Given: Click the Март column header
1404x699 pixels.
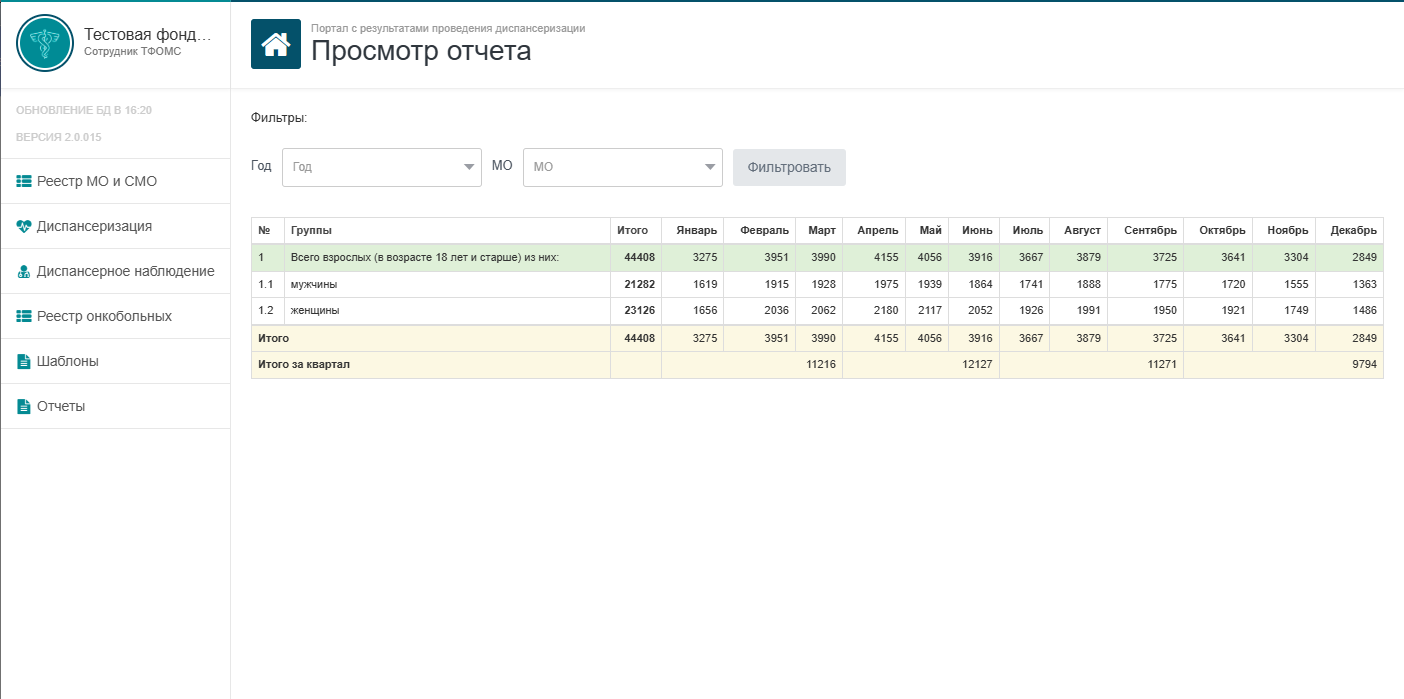Looking at the screenshot, I should point(819,231).
